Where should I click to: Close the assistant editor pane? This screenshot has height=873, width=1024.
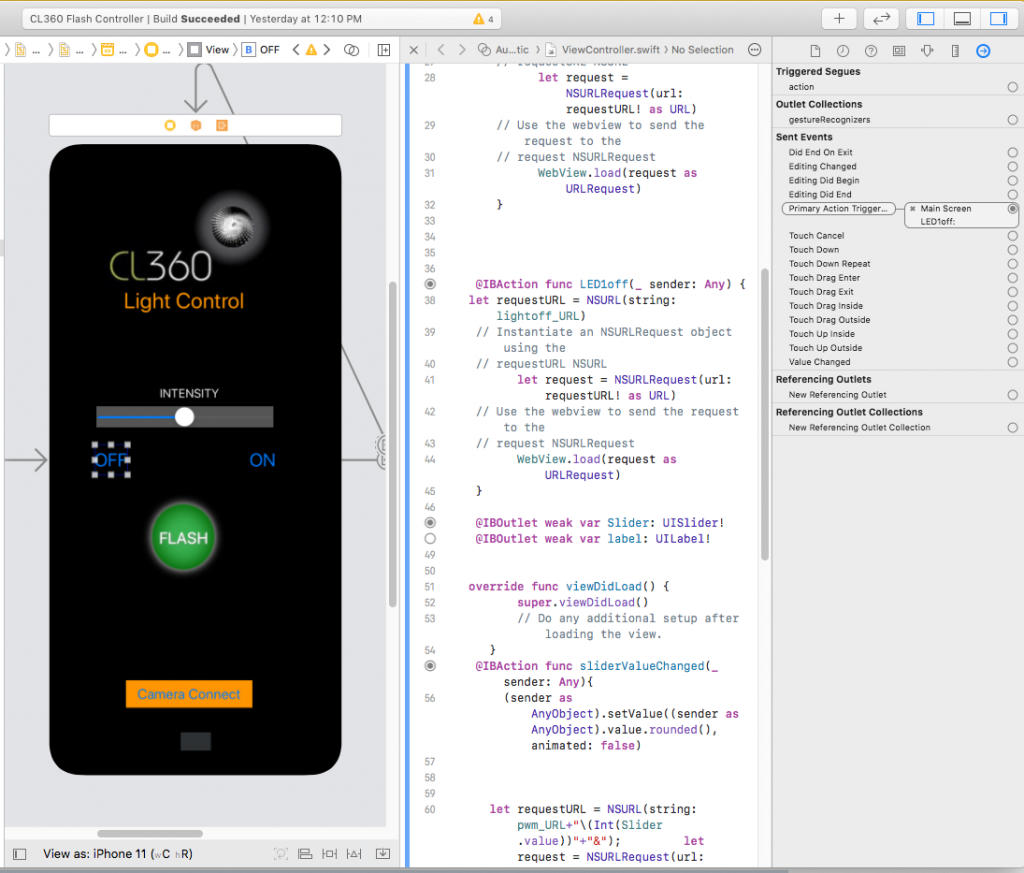413,50
